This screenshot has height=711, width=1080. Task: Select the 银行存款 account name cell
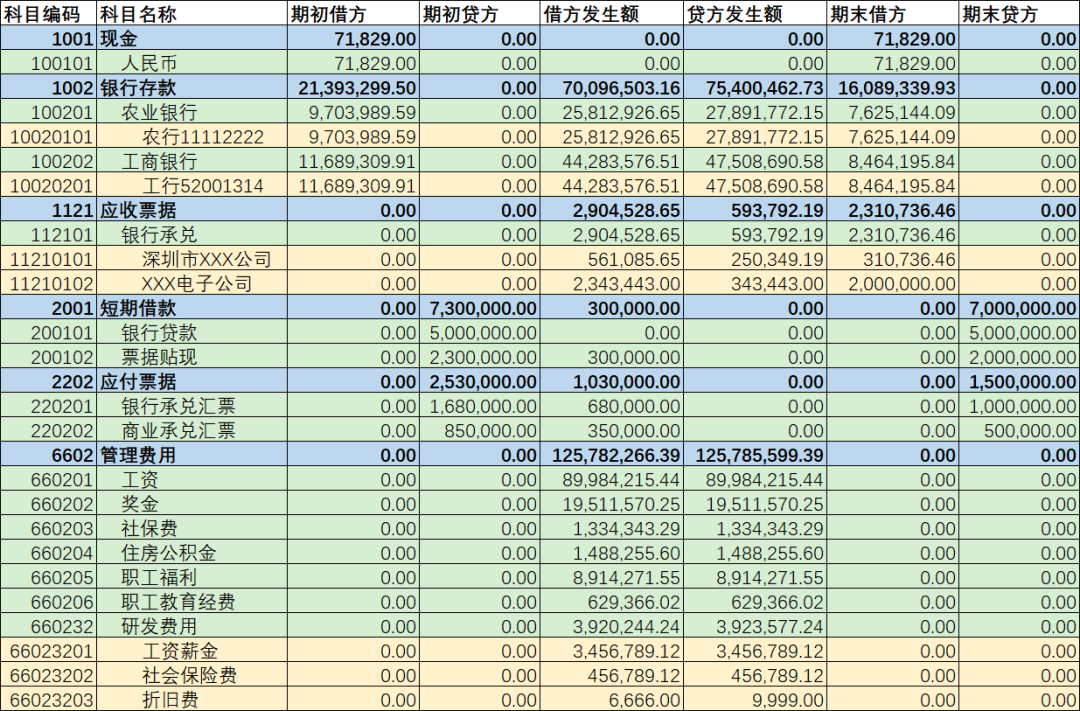pyautogui.click(x=191, y=87)
